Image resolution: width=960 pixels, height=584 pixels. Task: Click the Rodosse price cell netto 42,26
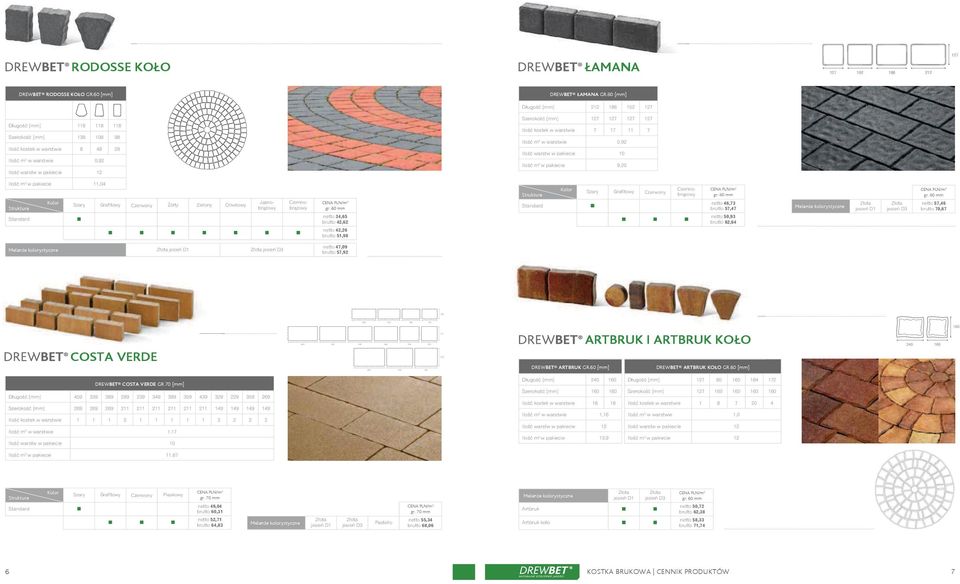[x=335, y=233]
